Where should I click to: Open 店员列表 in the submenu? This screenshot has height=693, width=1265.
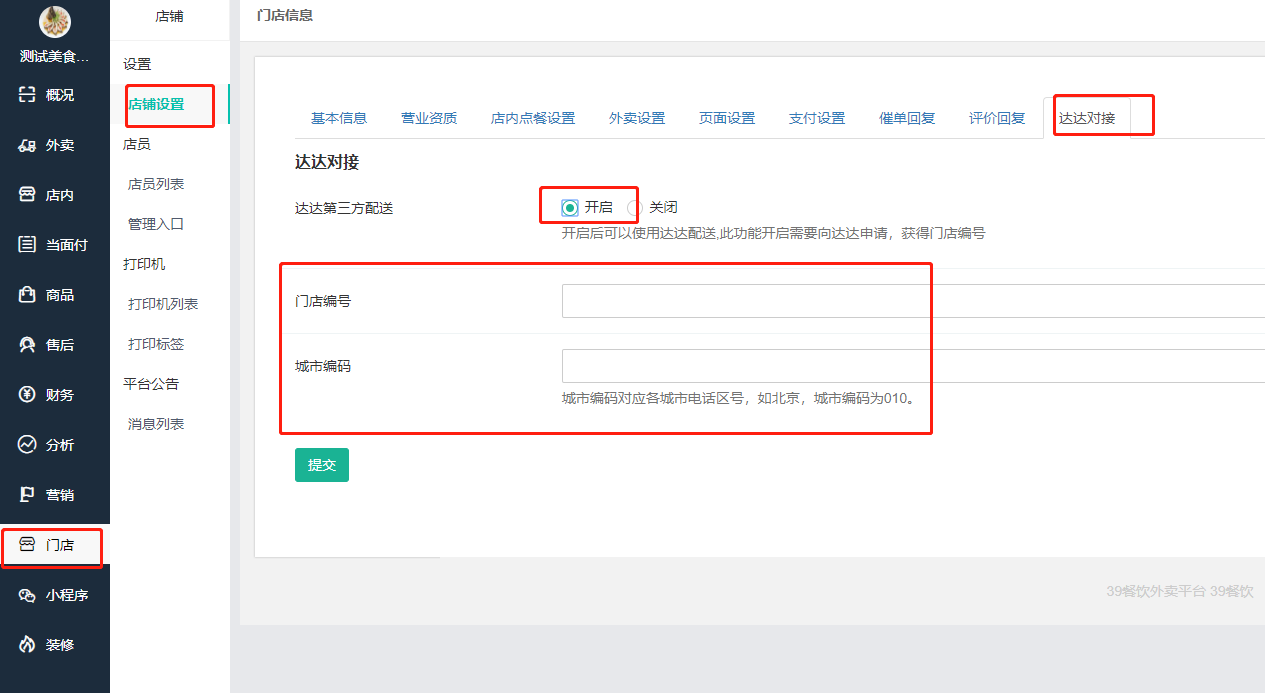(156, 184)
